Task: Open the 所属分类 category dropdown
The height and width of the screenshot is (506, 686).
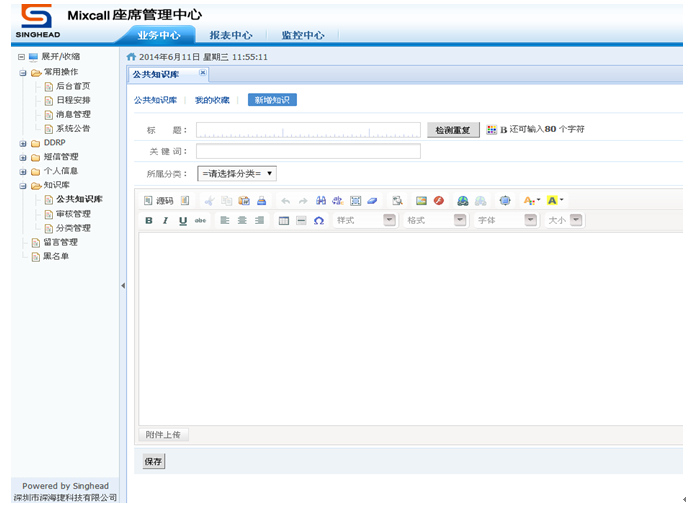Action: coord(236,173)
